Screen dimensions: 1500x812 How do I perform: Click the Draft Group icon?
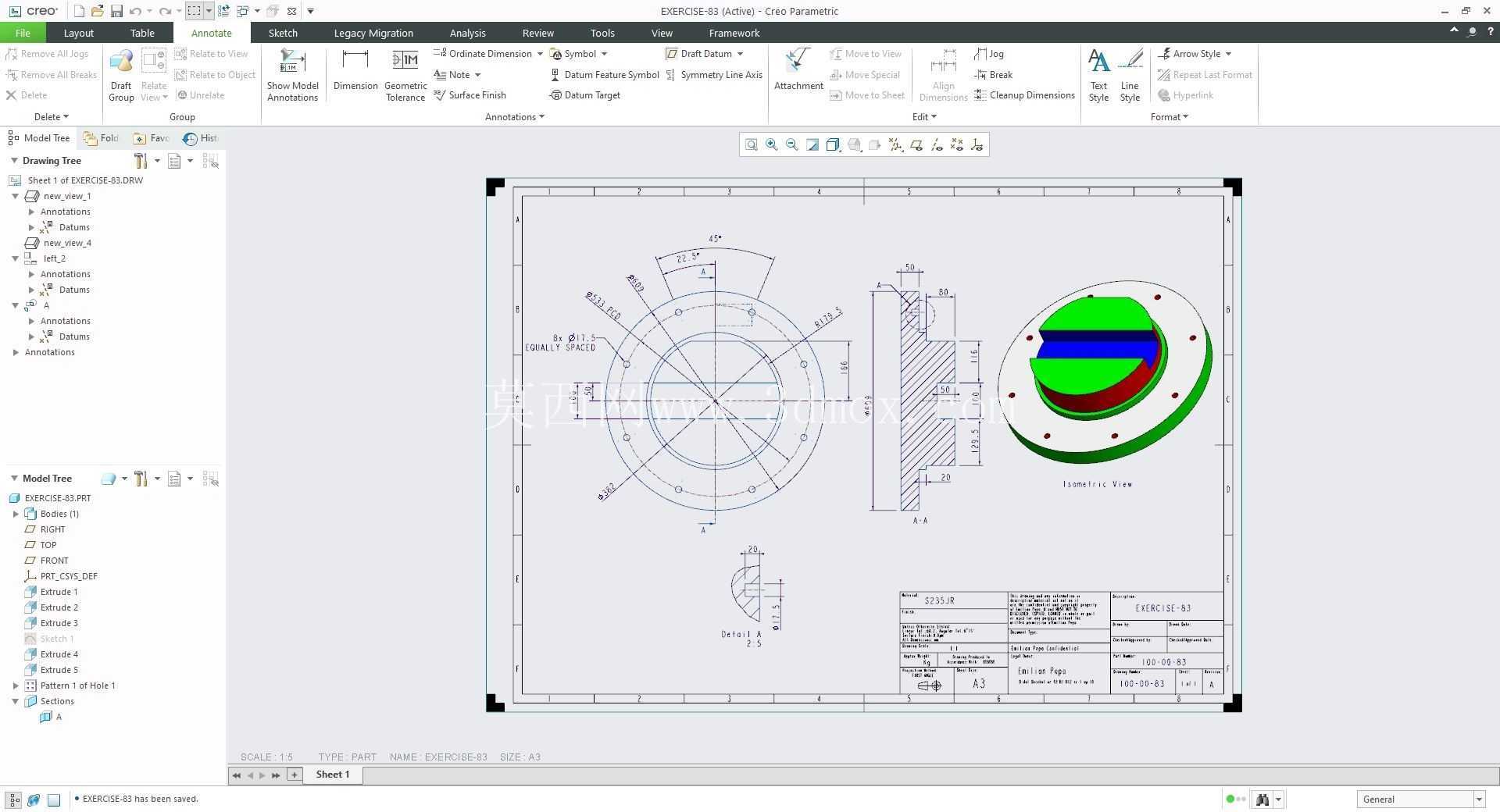(121, 75)
